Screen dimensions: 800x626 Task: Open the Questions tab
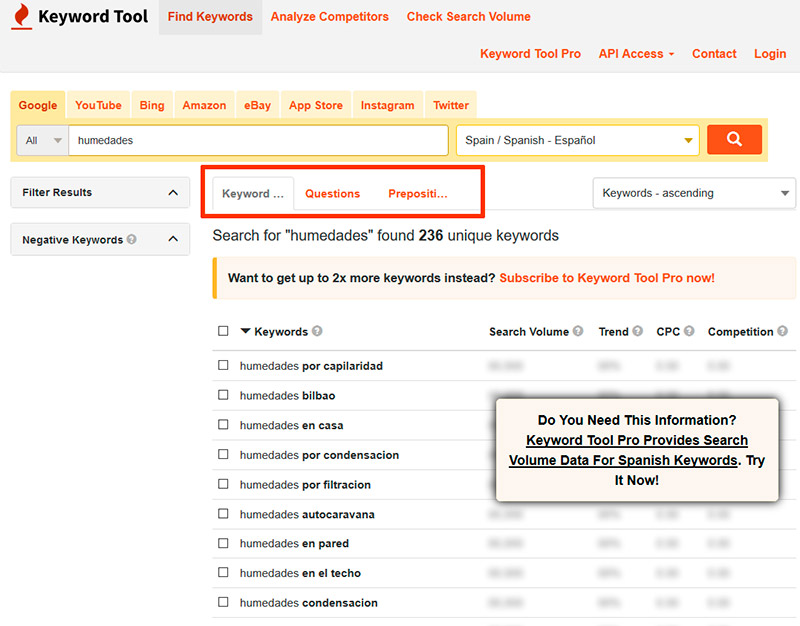pyautogui.click(x=332, y=194)
